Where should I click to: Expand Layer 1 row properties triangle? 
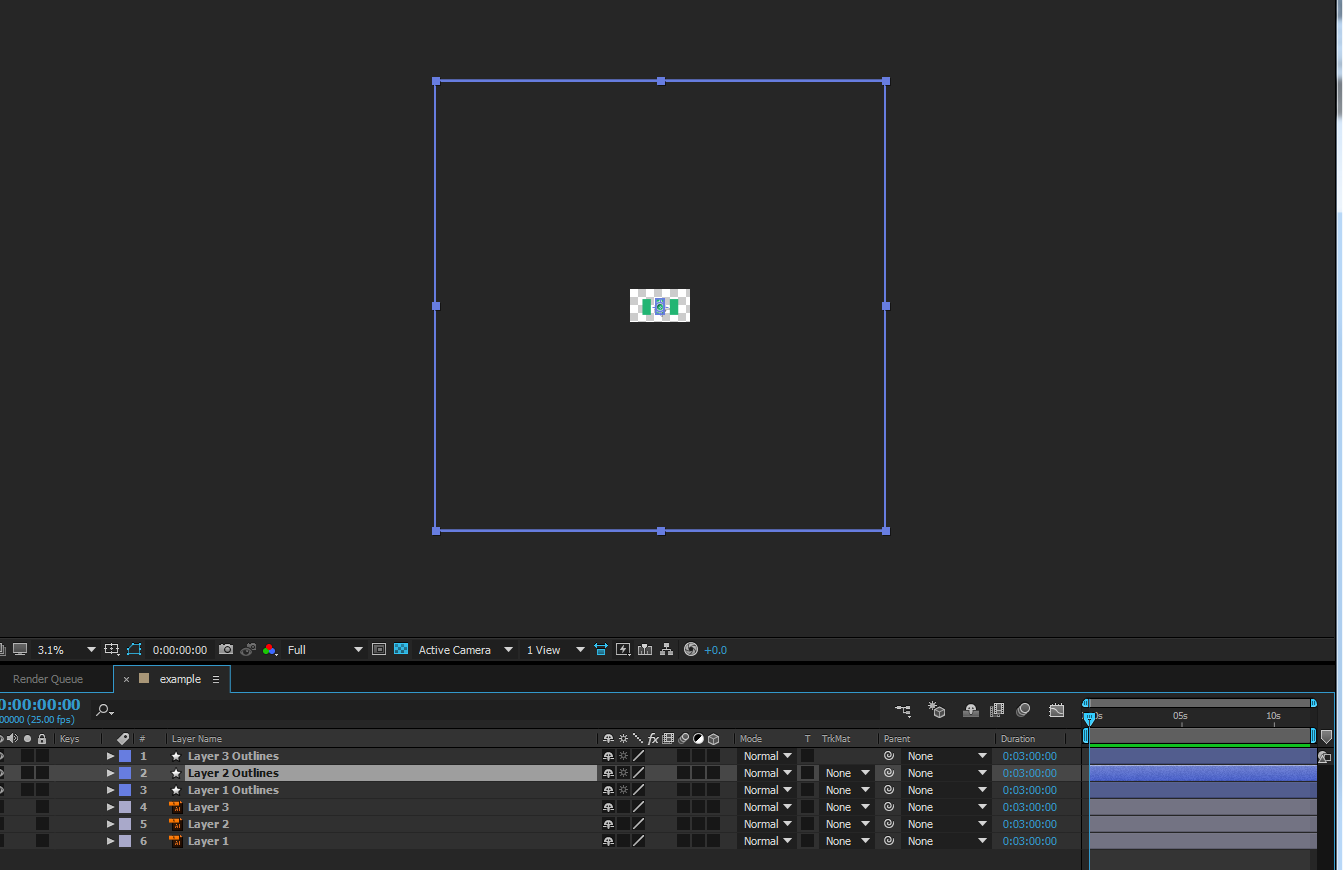(x=111, y=841)
